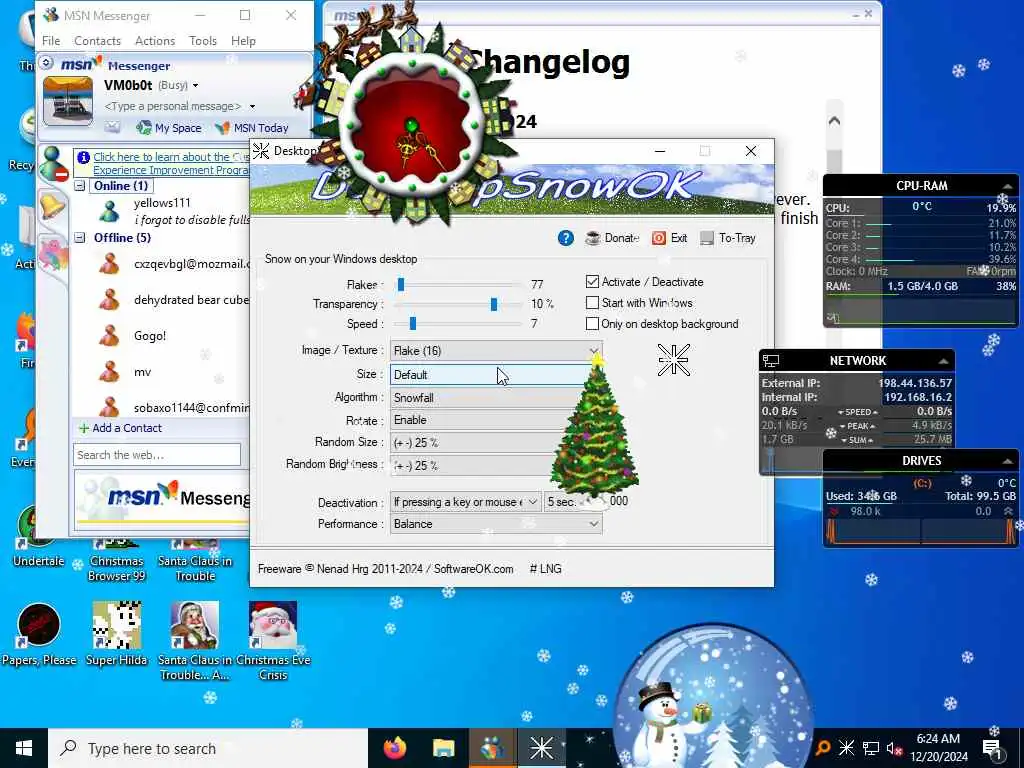Open File Explorer from the taskbar
This screenshot has height=768, width=1024.
coord(443,748)
